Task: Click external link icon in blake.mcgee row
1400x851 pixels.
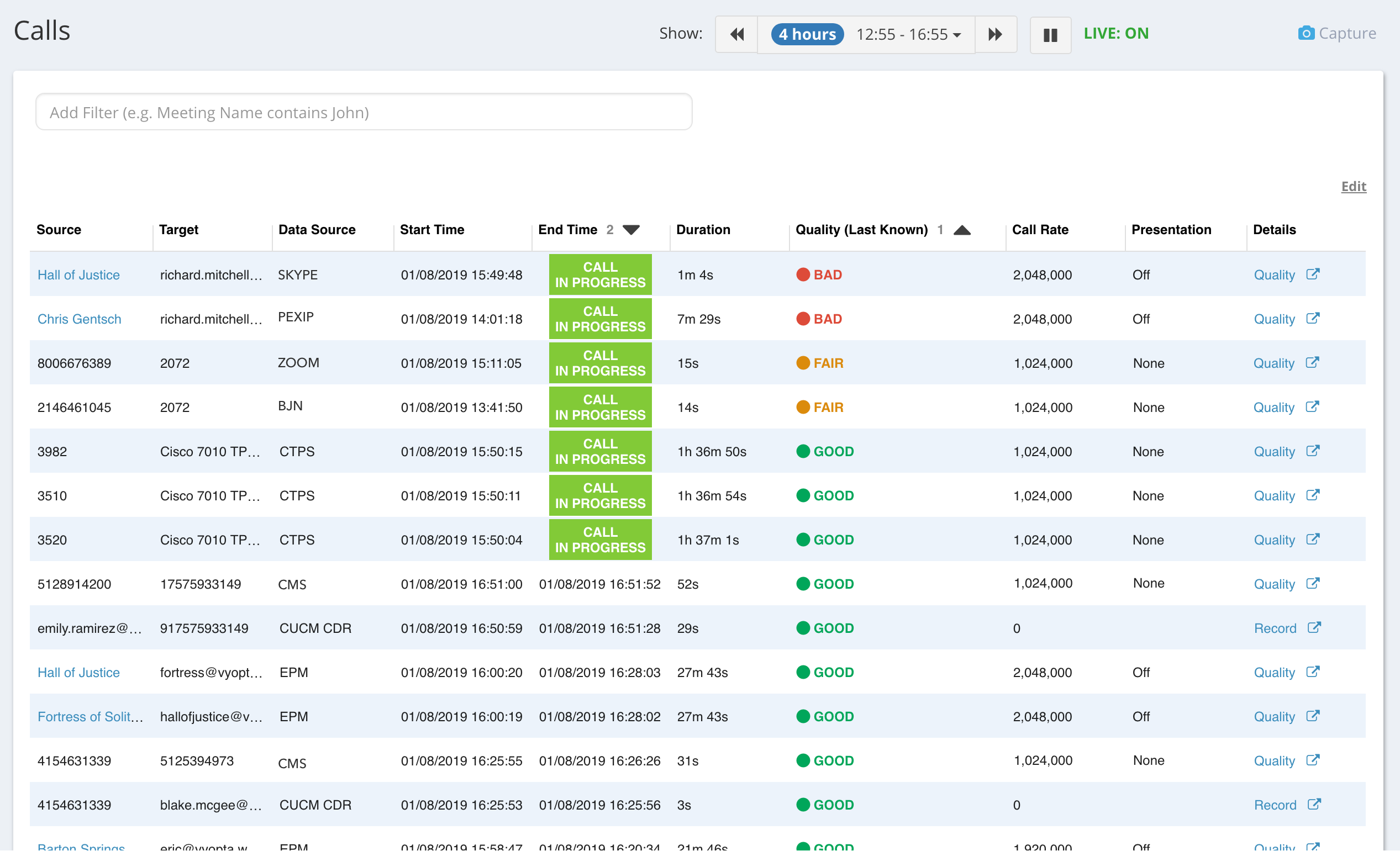Action: (1314, 804)
